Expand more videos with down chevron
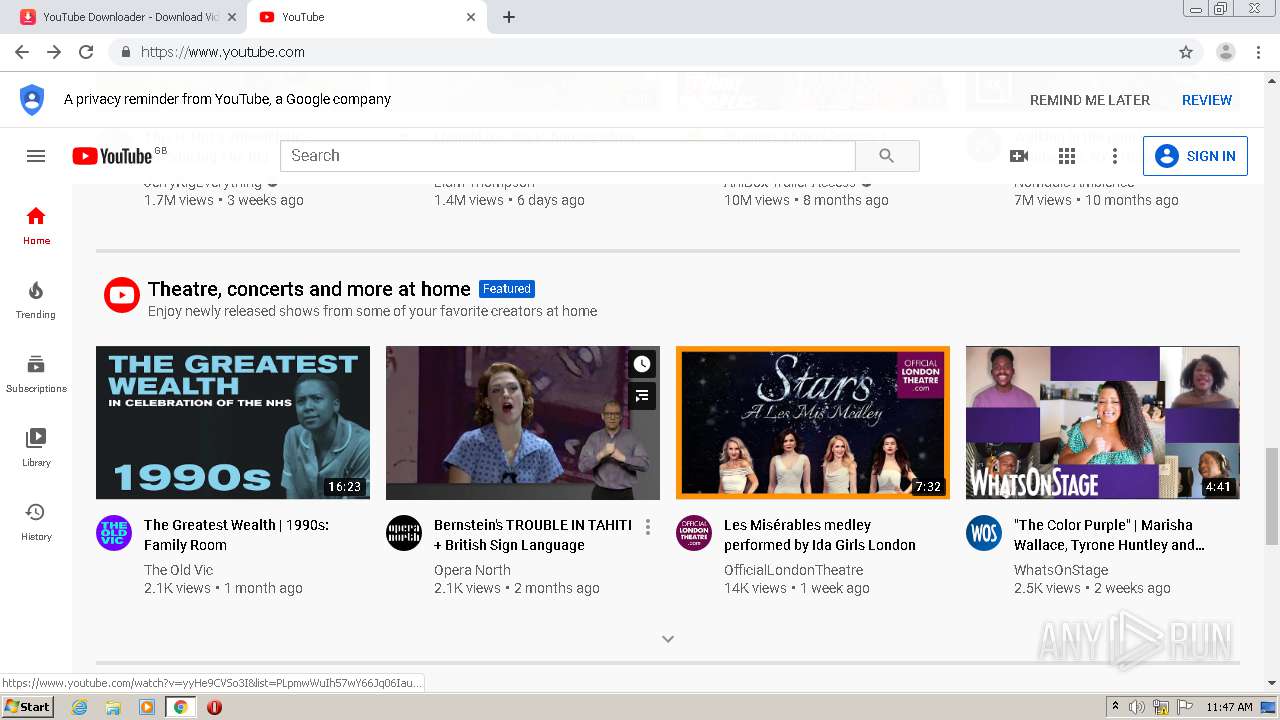 [668, 639]
